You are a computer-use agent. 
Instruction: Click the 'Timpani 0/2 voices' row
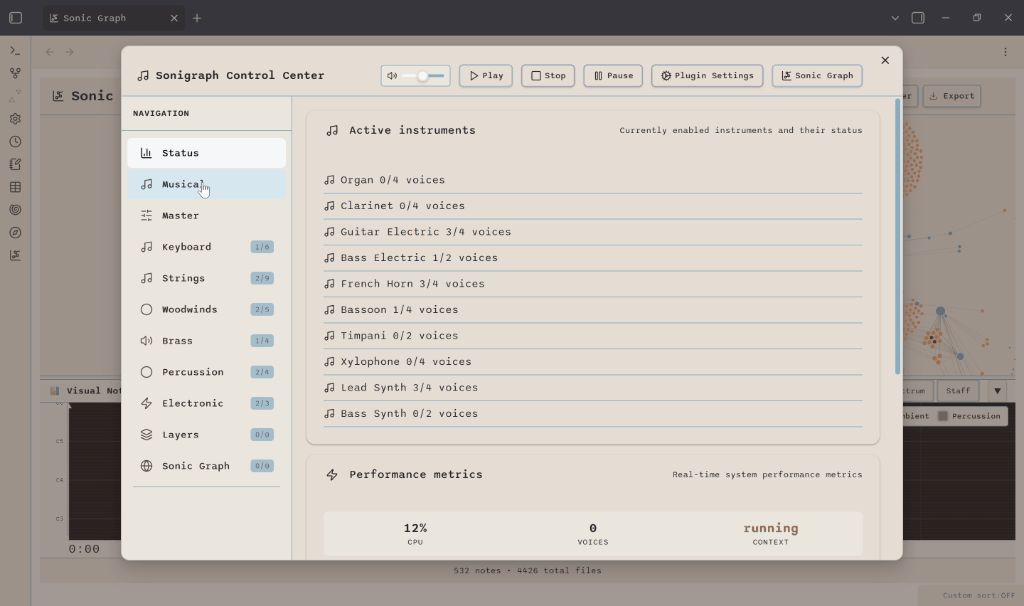593,336
